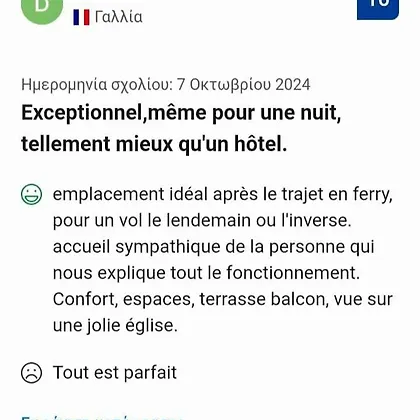This screenshot has height=420, width=420.
Task: Click the text une jolie église
Action: pos(115,325)
